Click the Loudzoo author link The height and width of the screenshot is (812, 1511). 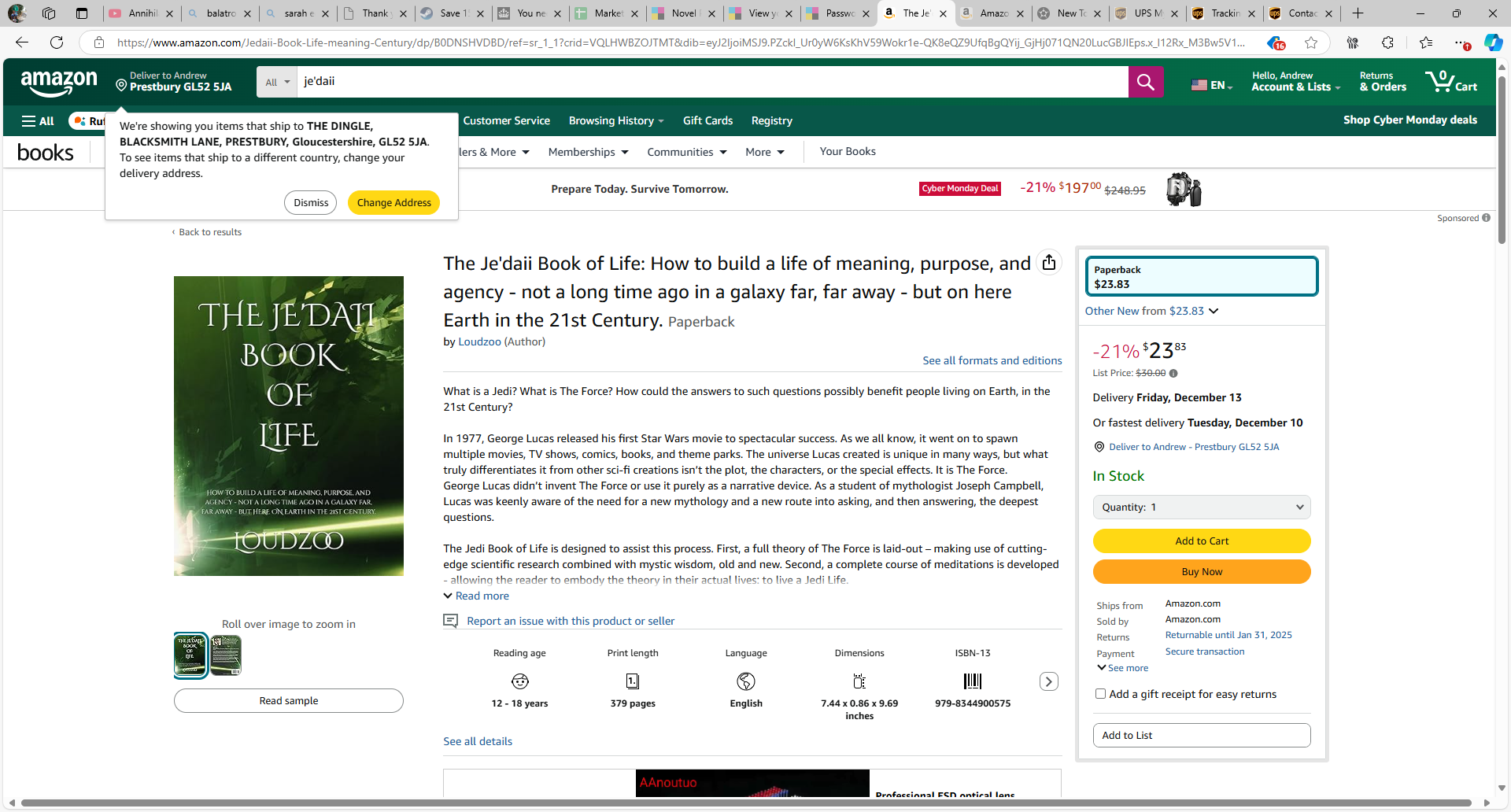[479, 342]
